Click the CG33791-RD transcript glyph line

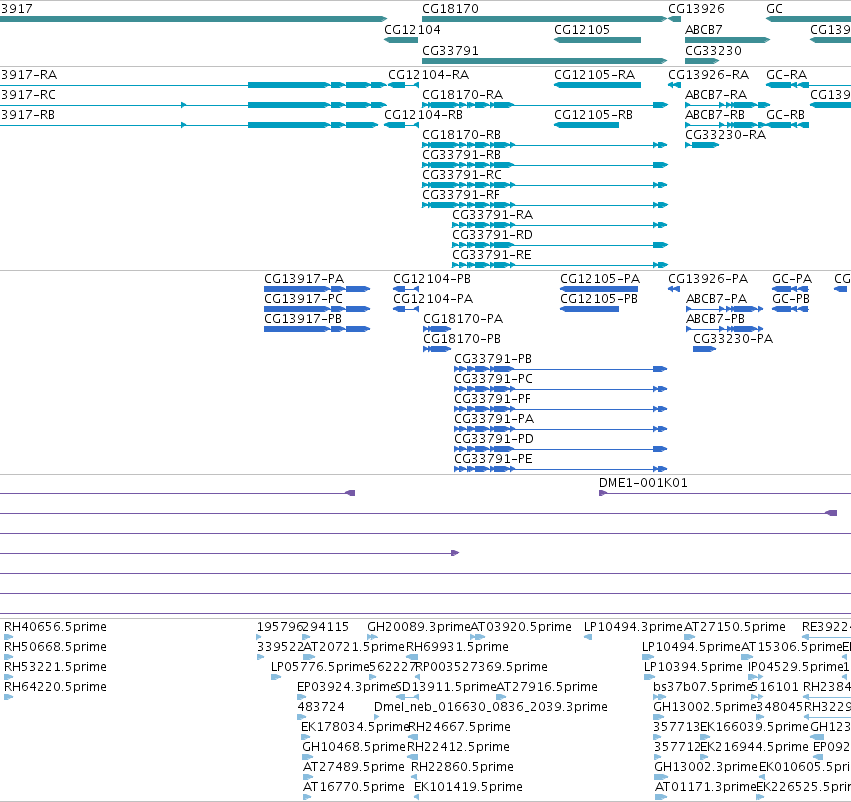[560, 245]
